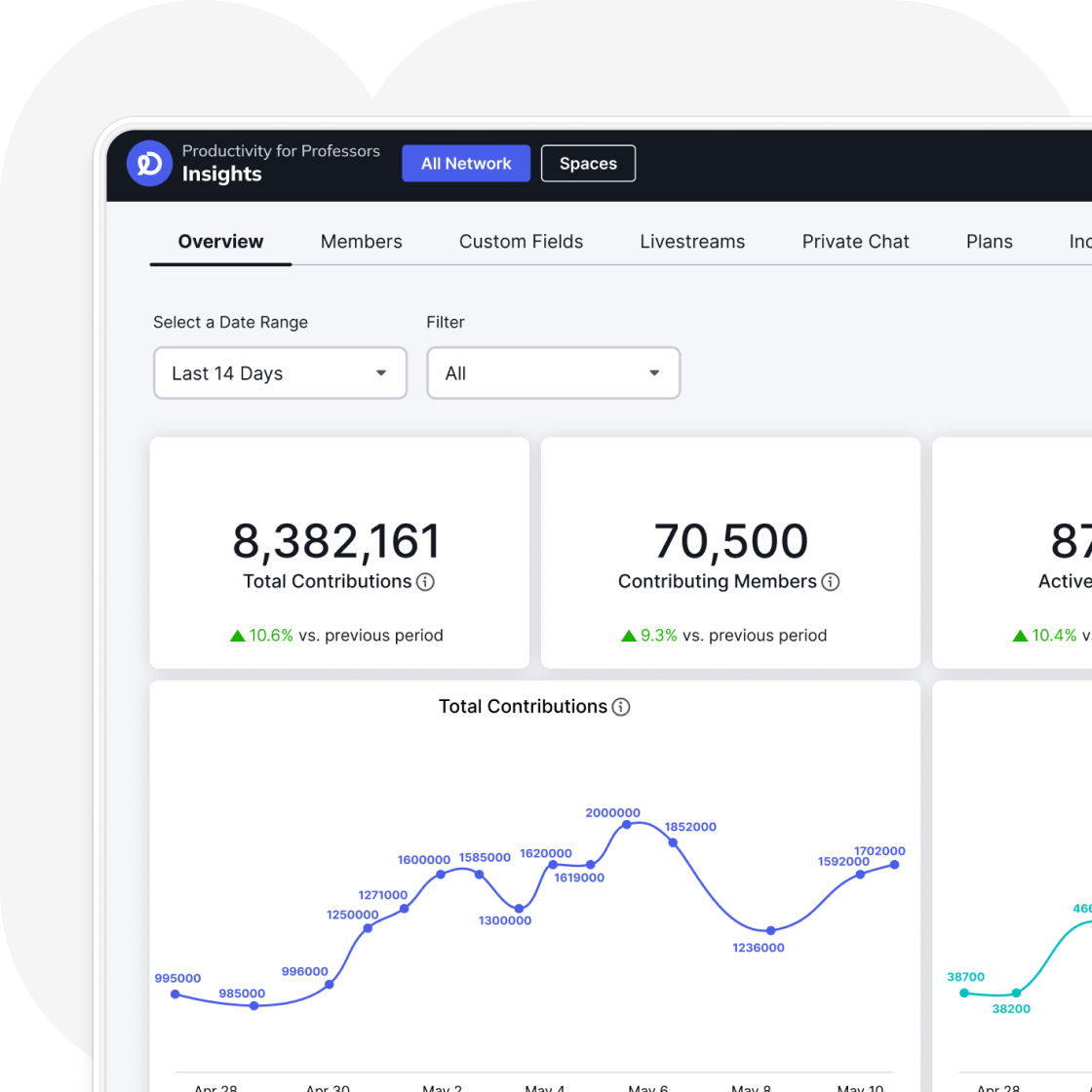This screenshot has height=1092, width=1092.
Task: Click the info icon on the Active members card
Action: click(x=1086, y=582)
